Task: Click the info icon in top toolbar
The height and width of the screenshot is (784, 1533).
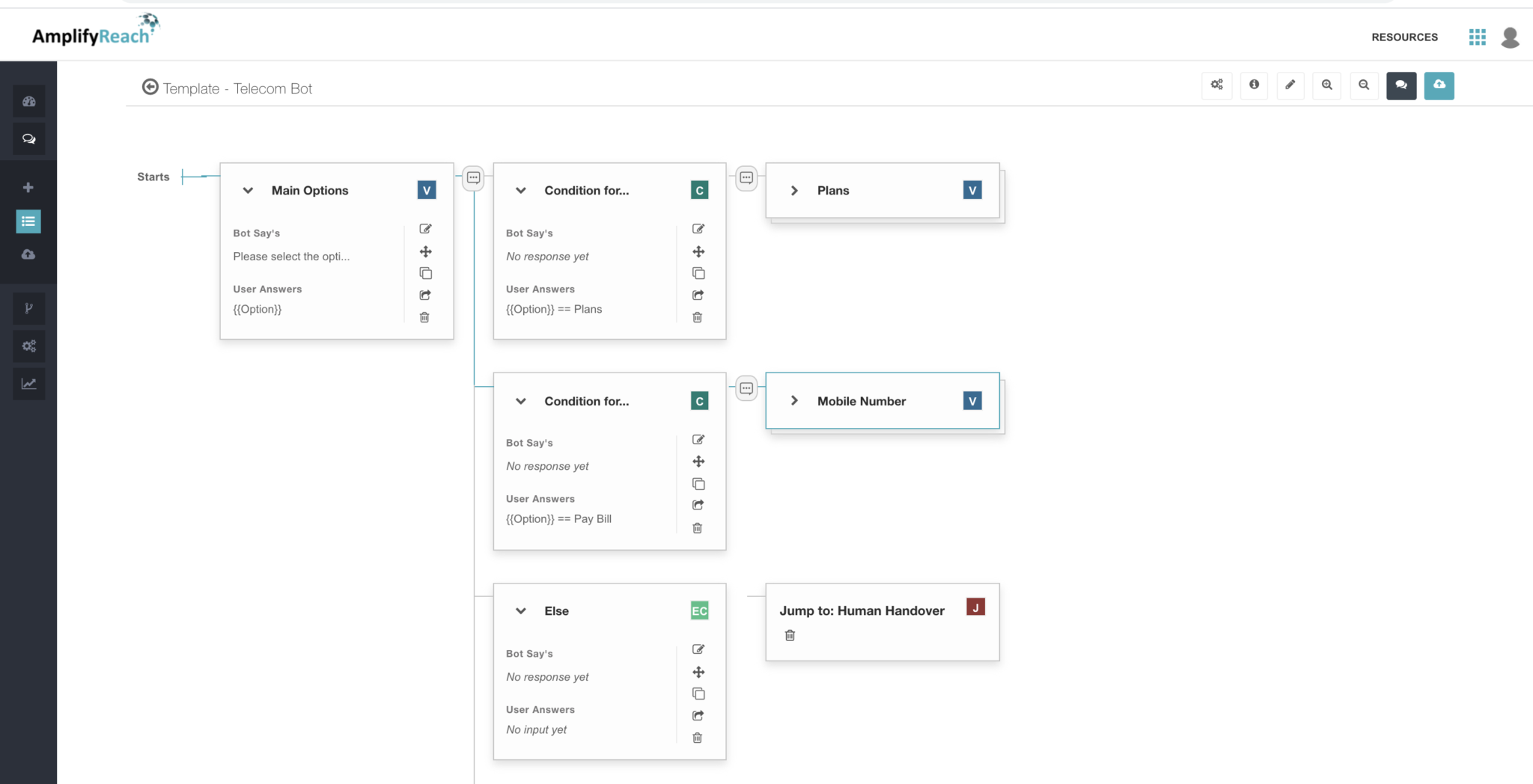Action: pyautogui.click(x=1254, y=85)
